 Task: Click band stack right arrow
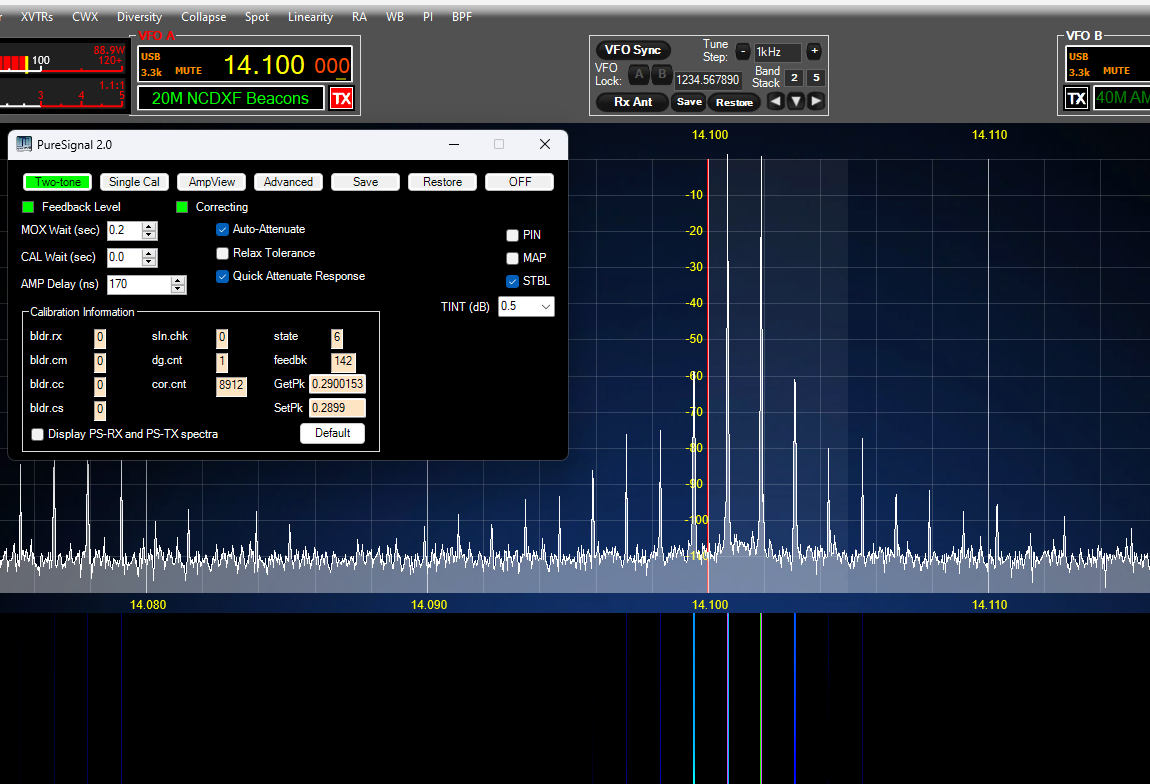816,101
